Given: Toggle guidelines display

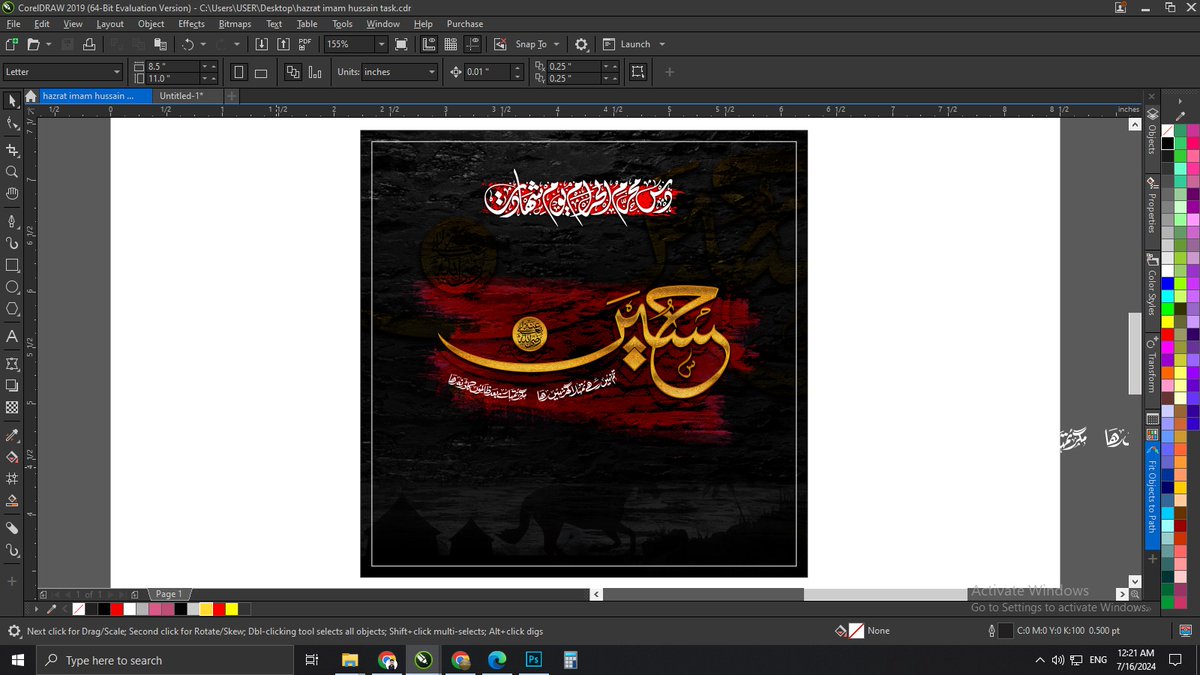Looking at the screenshot, I should 472,44.
